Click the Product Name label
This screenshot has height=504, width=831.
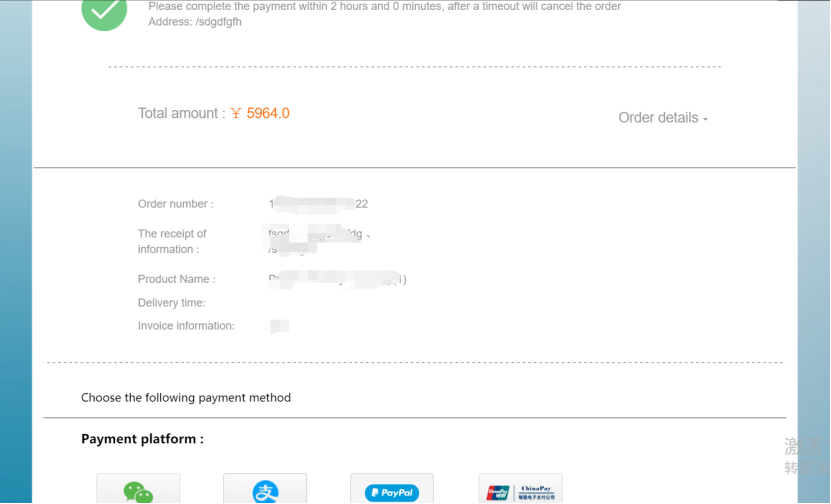point(176,279)
